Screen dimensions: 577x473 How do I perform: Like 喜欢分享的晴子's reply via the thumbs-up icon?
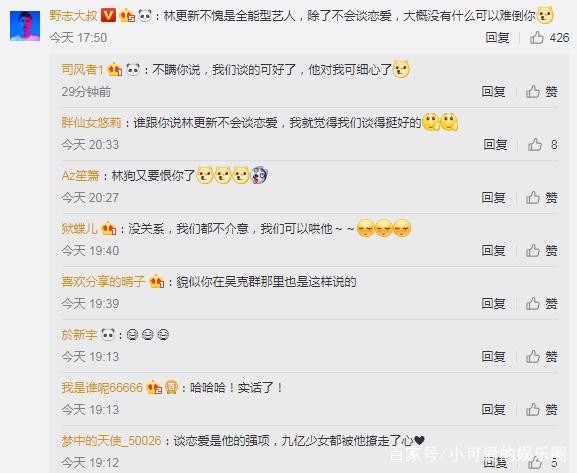tap(533, 304)
